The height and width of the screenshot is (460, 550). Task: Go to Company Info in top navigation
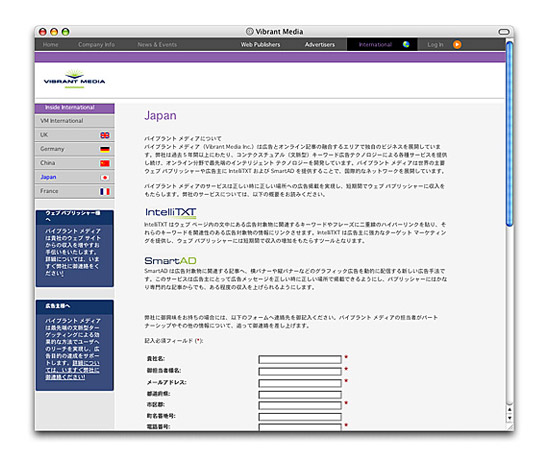click(96, 45)
